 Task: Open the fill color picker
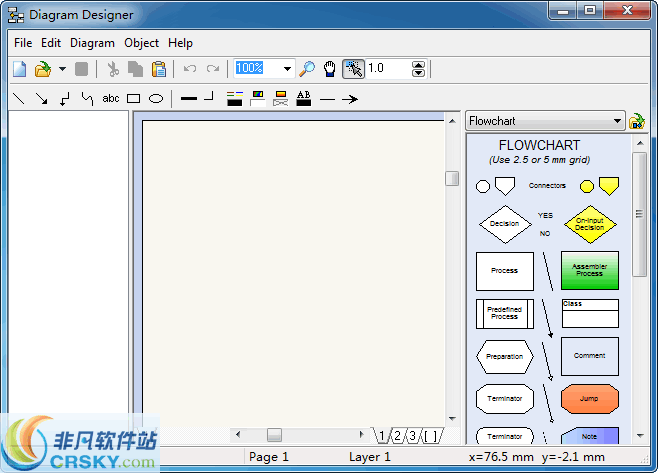(258, 99)
